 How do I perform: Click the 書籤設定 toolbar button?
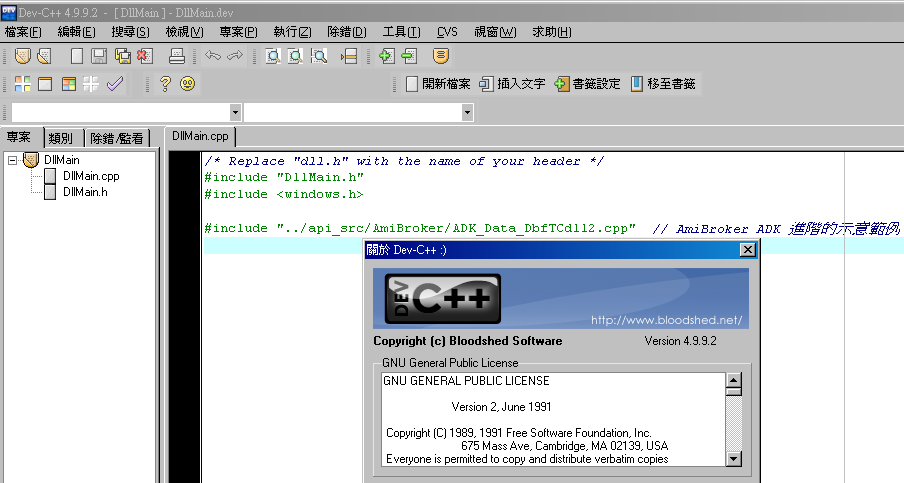tap(587, 84)
